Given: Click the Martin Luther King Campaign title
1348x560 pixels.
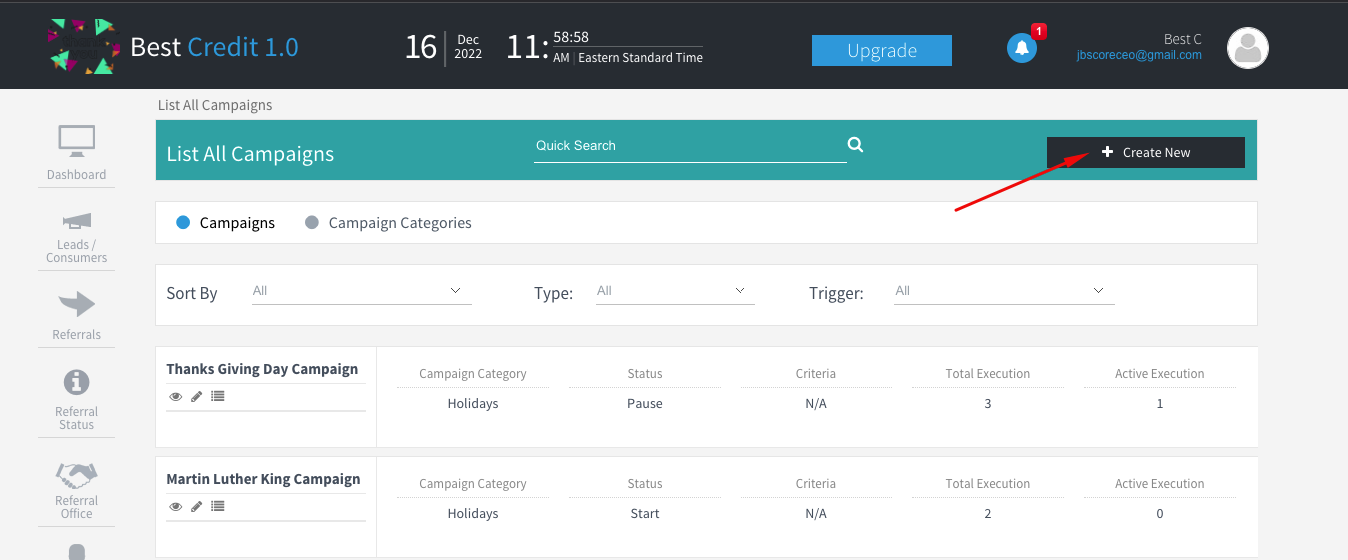Looking at the screenshot, I should tap(263, 479).
